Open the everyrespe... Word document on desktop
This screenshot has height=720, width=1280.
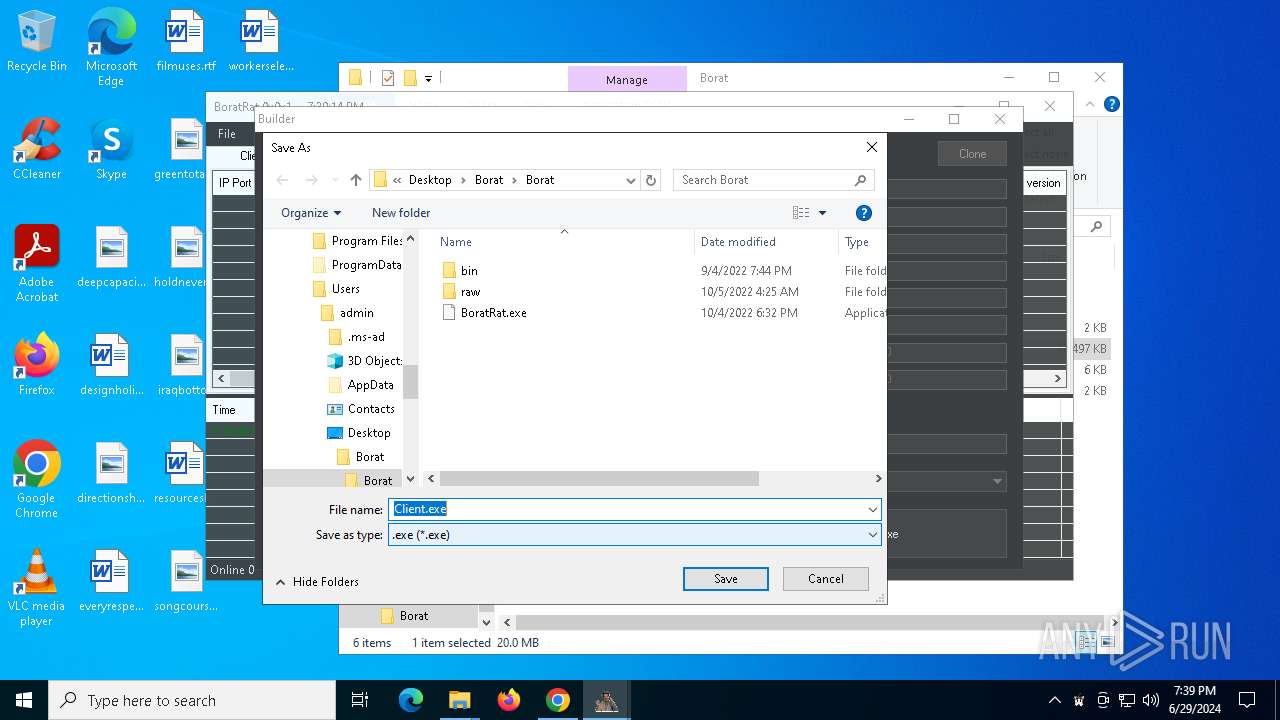111,581
